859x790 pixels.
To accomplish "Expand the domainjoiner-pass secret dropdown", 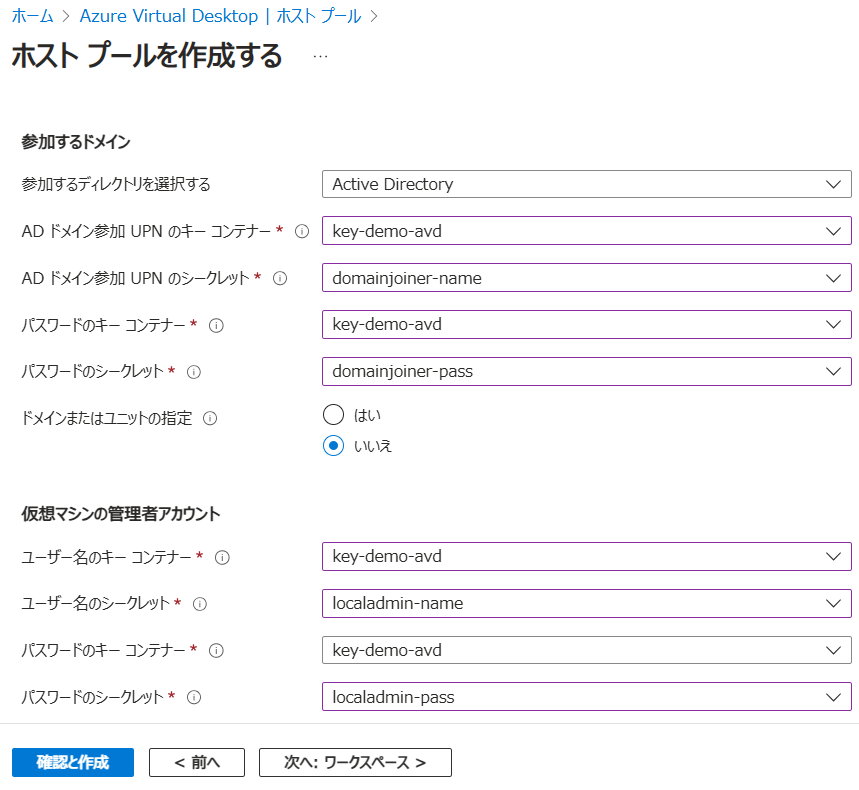I will [x=586, y=371].
